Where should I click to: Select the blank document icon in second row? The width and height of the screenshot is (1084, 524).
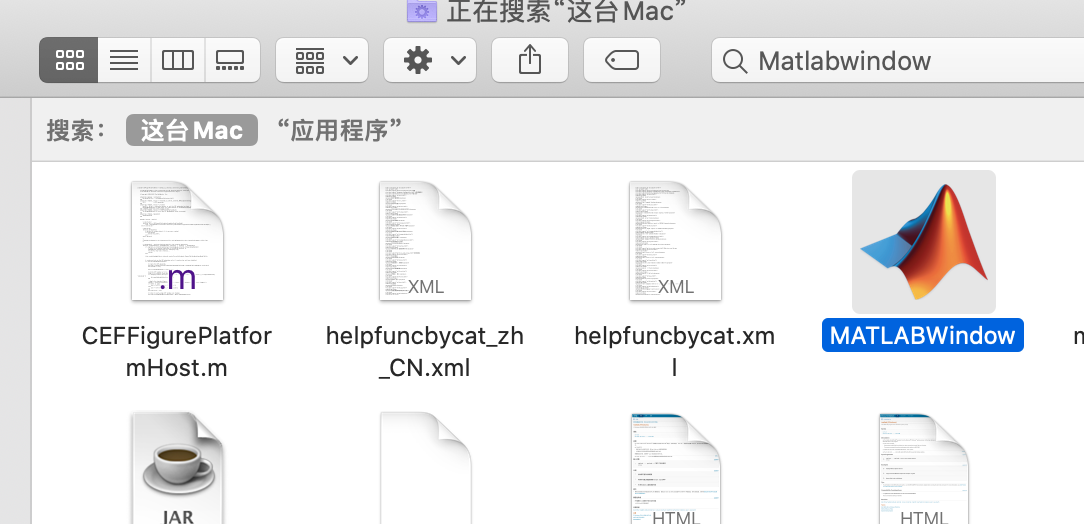pos(425,468)
